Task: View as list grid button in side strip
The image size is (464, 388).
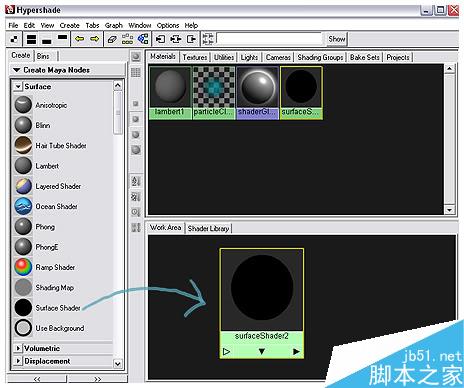Action: pos(136,72)
